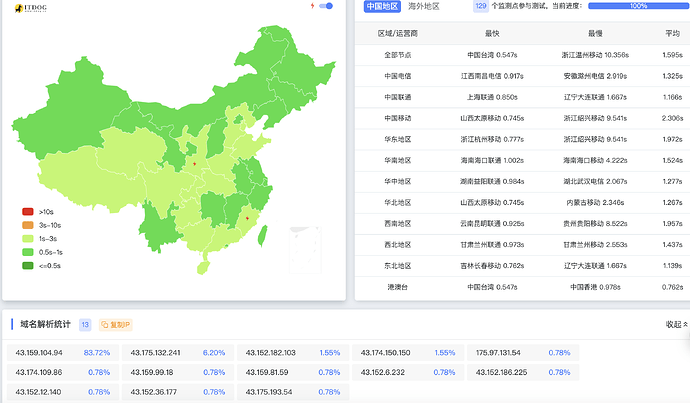Select the 西北地区 row label

(398, 245)
